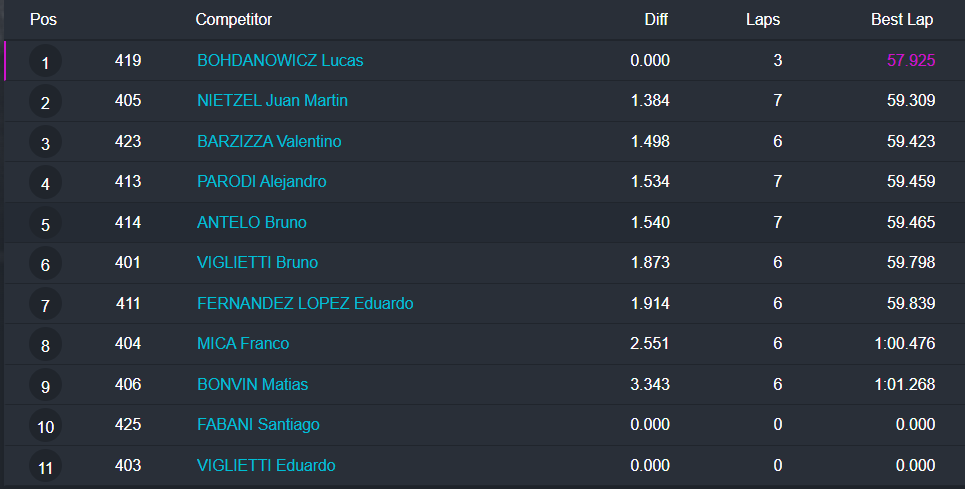Sort by the Laps column header
This screenshot has height=489, width=965.
763,20
